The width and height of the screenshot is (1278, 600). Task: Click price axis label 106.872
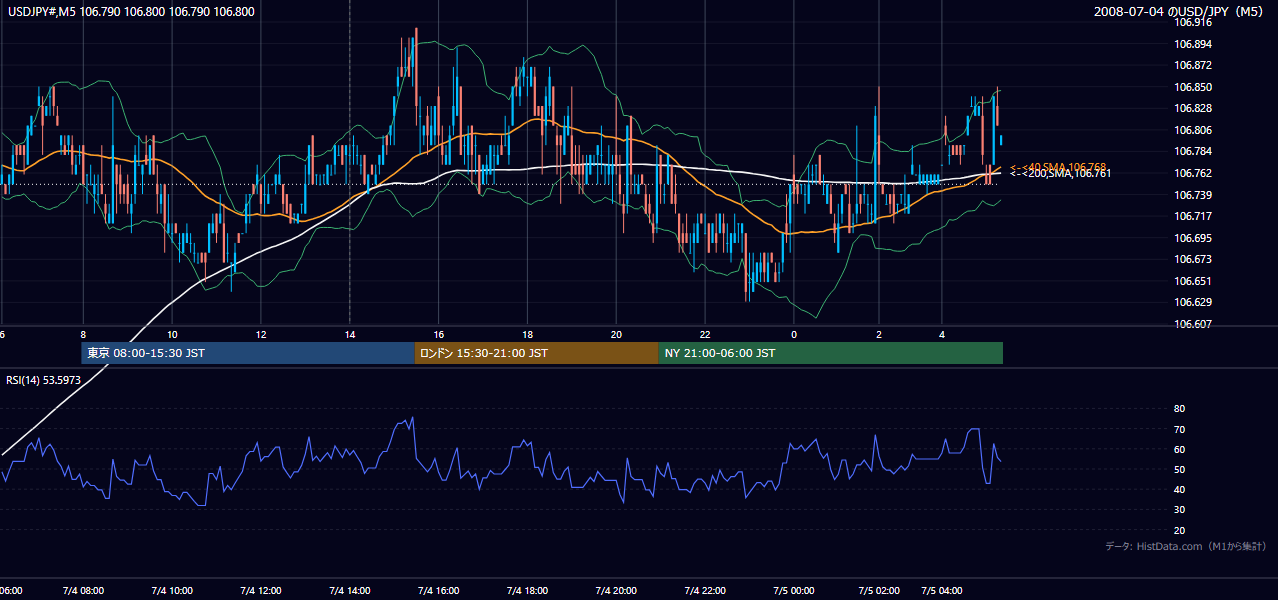click(x=1194, y=65)
